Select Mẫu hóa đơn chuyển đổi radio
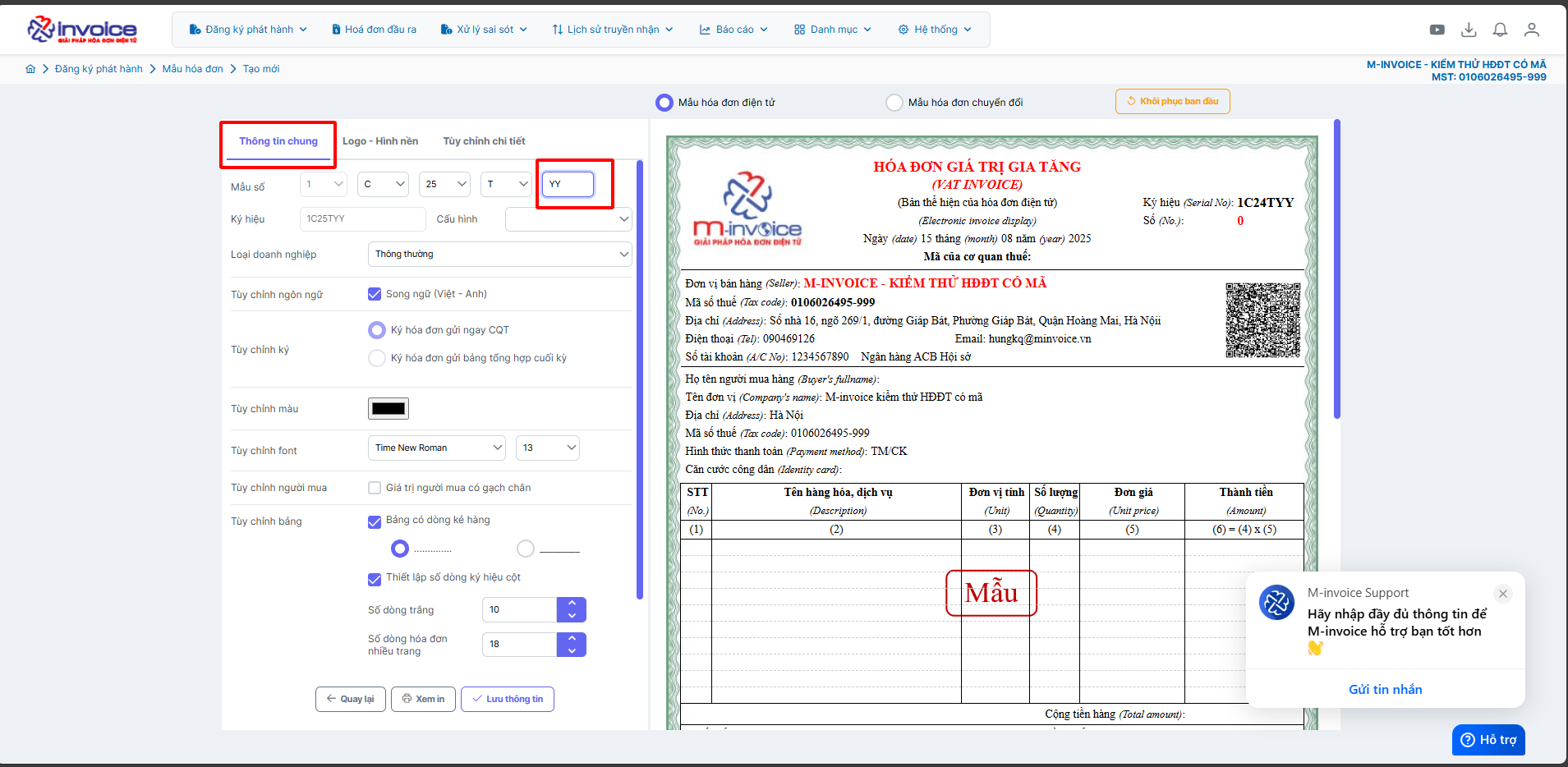Image resolution: width=1568 pixels, height=767 pixels. (894, 103)
